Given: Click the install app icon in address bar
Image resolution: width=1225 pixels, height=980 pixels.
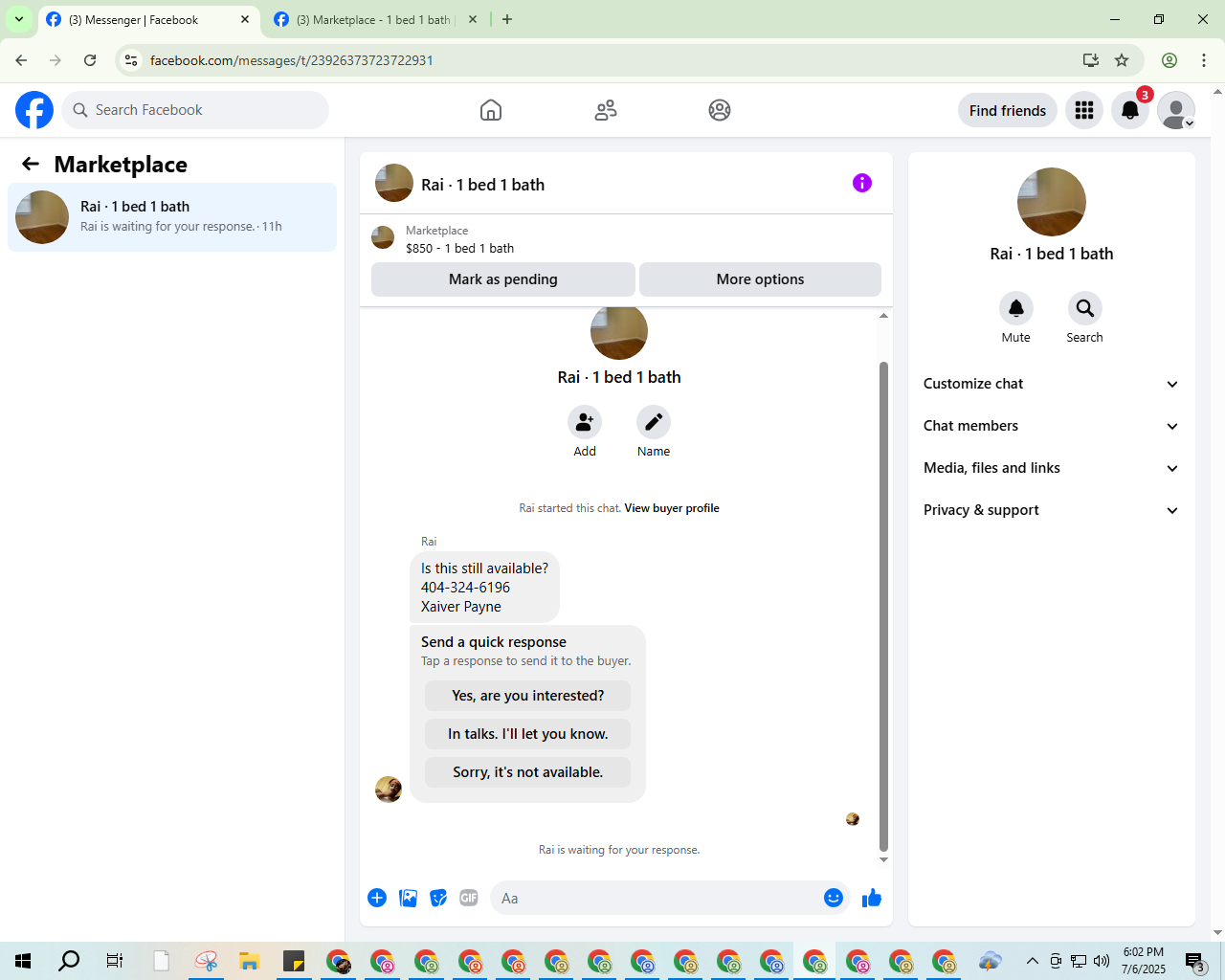Looking at the screenshot, I should coord(1091,60).
